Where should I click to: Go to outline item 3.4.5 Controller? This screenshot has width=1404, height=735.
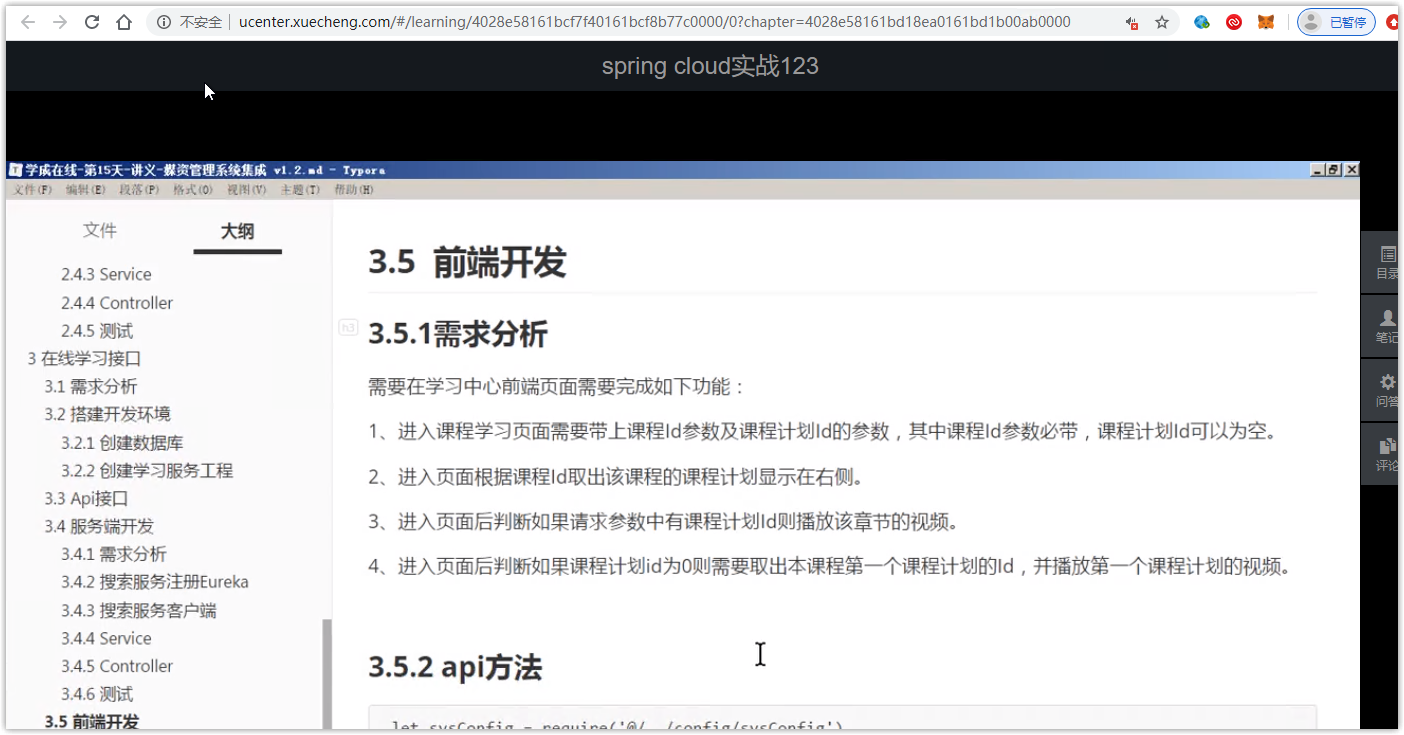[117, 666]
